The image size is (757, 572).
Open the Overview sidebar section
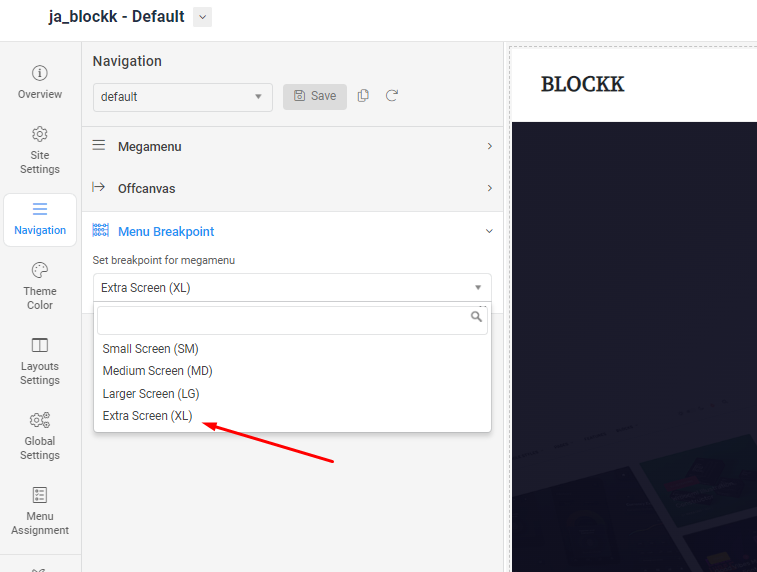point(40,82)
